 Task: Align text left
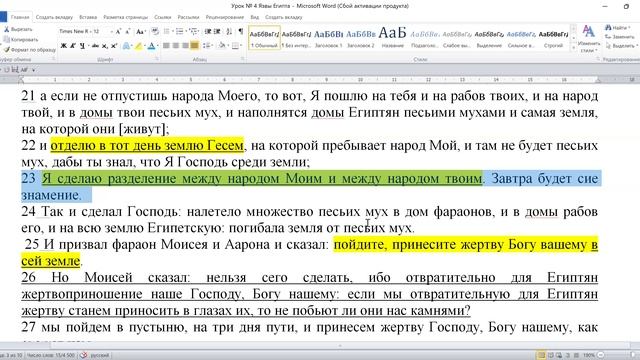pos(166,46)
